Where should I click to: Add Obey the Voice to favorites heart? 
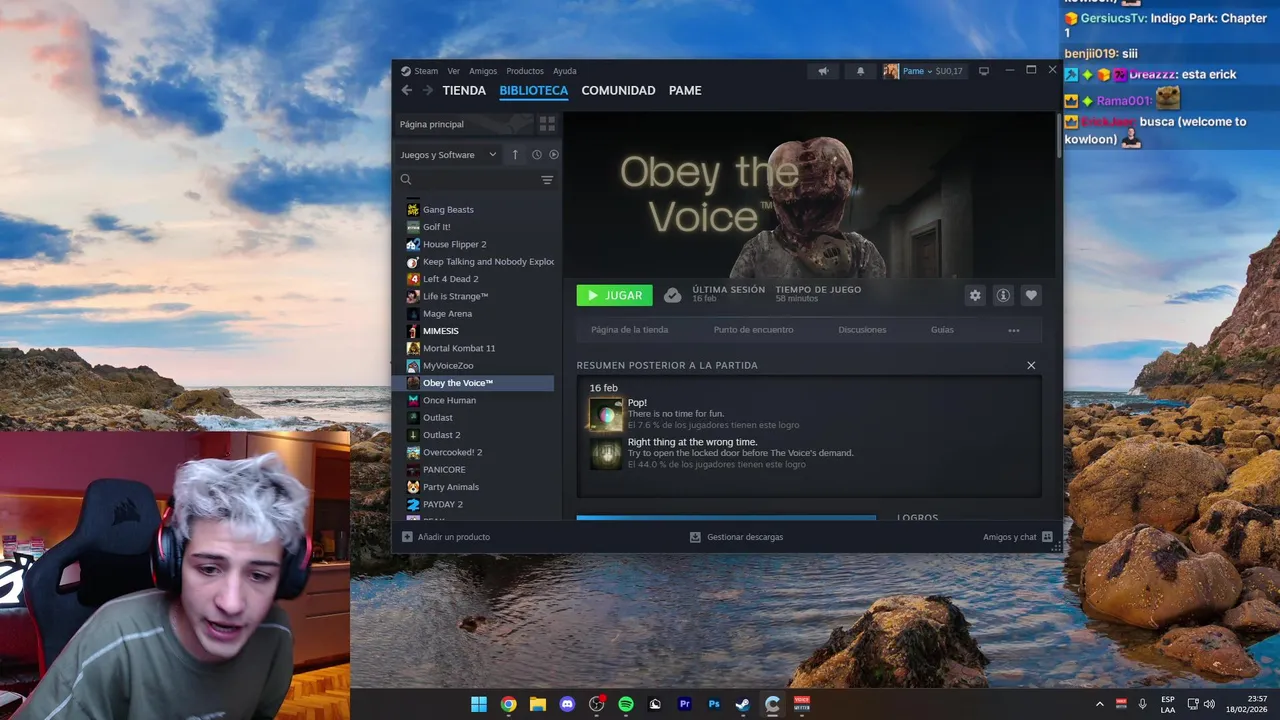[1031, 295]
